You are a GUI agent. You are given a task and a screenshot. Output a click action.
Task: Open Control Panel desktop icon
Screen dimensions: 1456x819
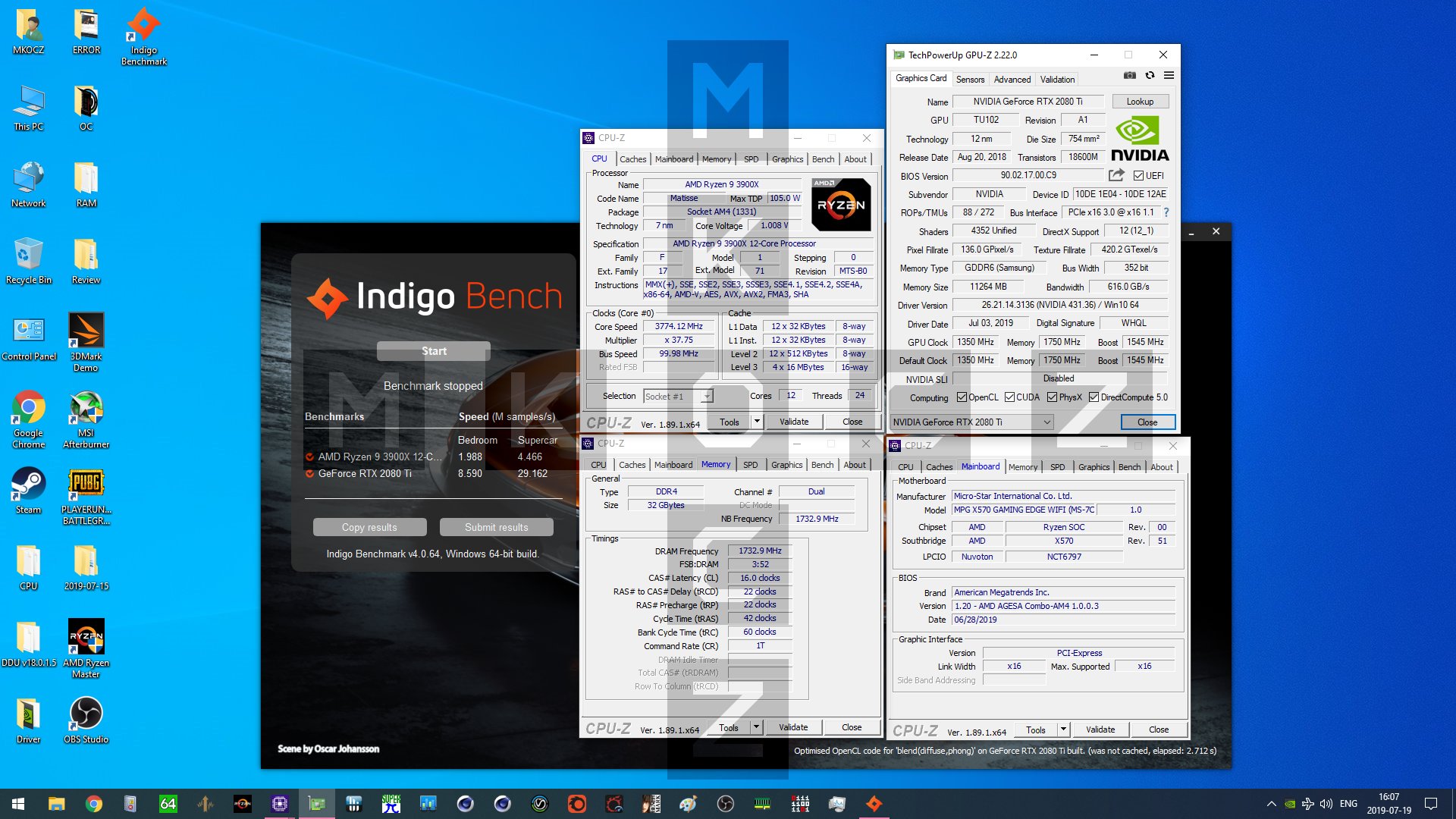(29, 337)
